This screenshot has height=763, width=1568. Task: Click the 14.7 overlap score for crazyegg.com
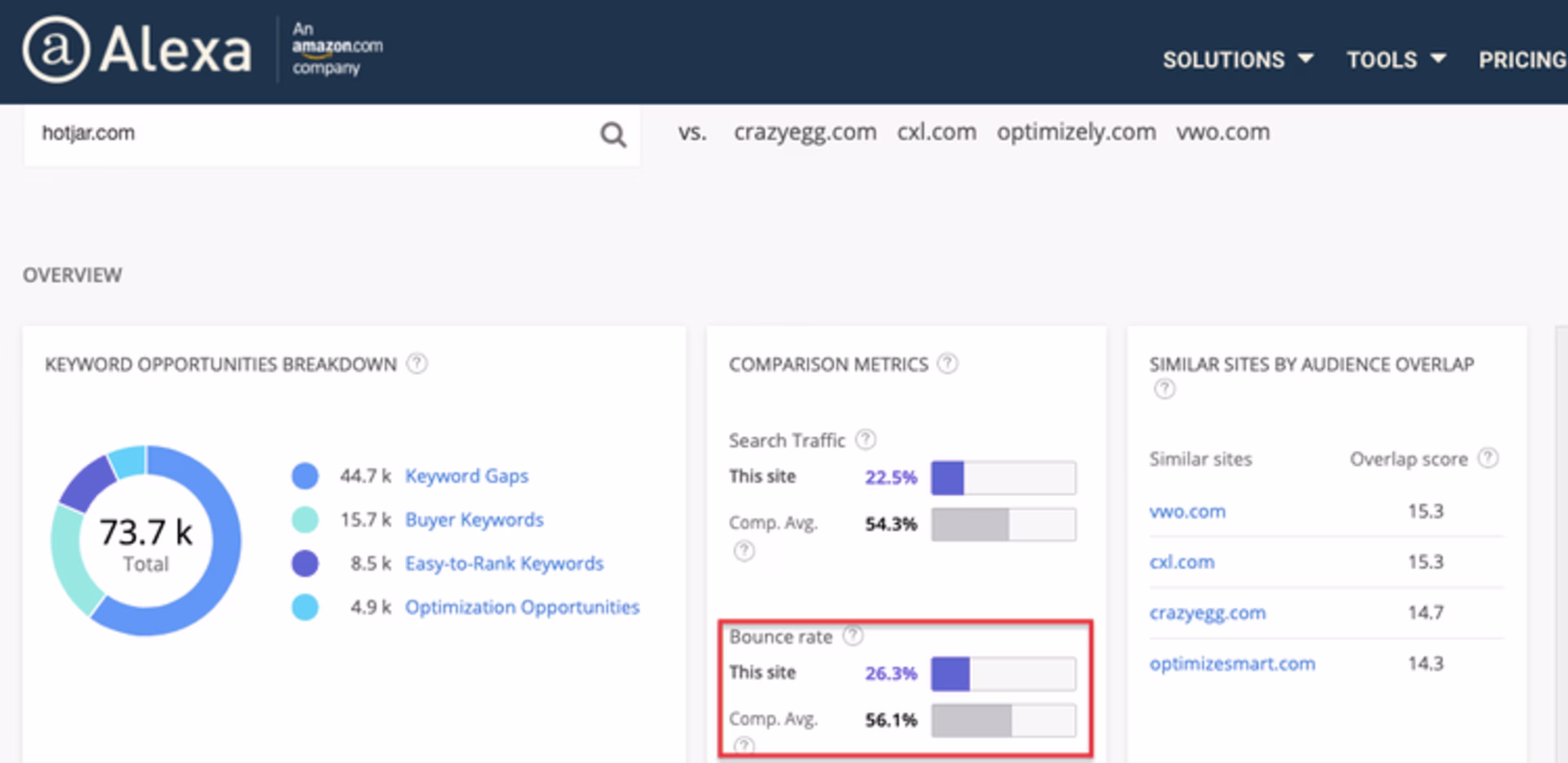click(x=1426, y=613)
